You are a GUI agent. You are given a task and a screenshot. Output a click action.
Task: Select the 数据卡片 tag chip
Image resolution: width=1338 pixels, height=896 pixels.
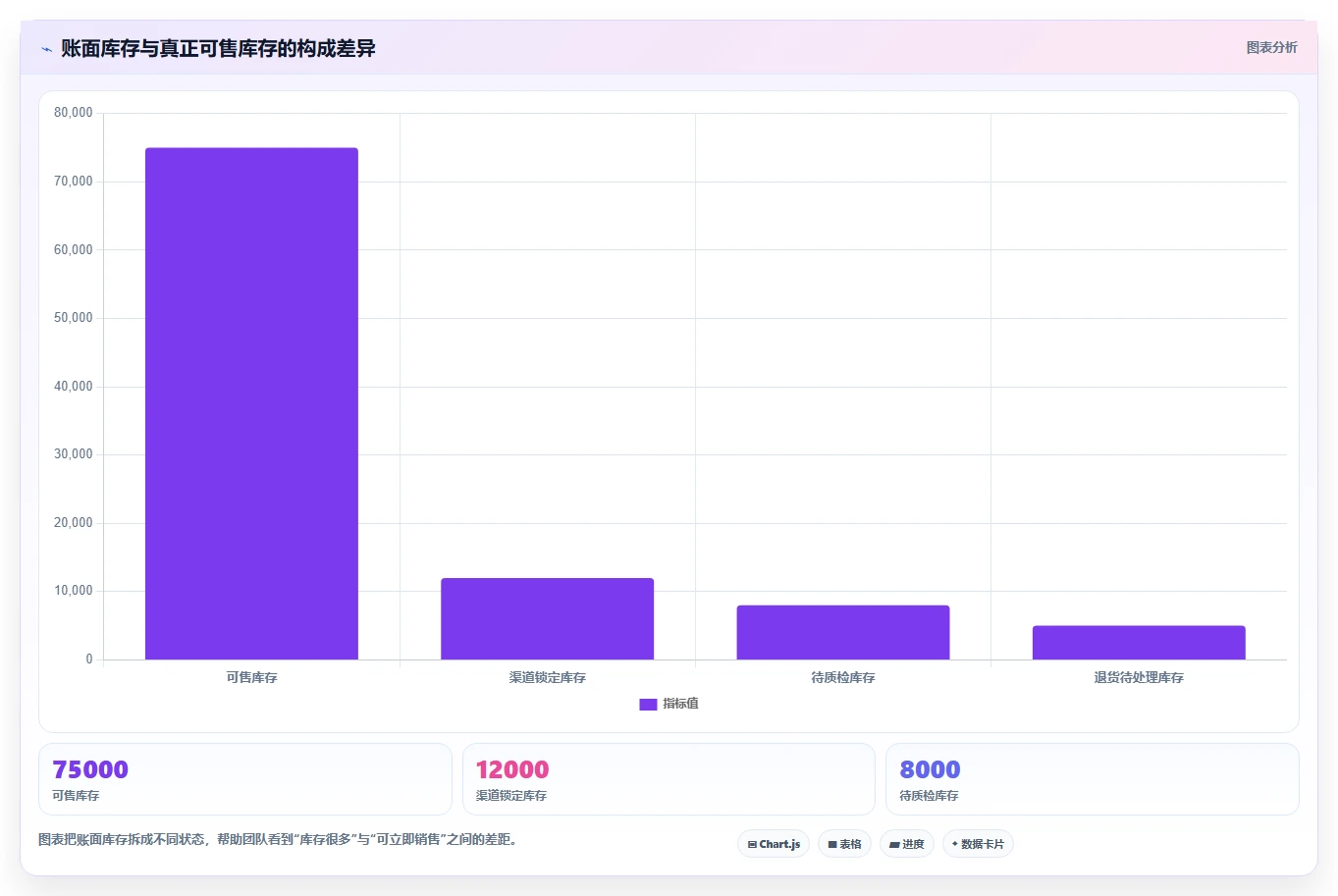pos(978,844)
